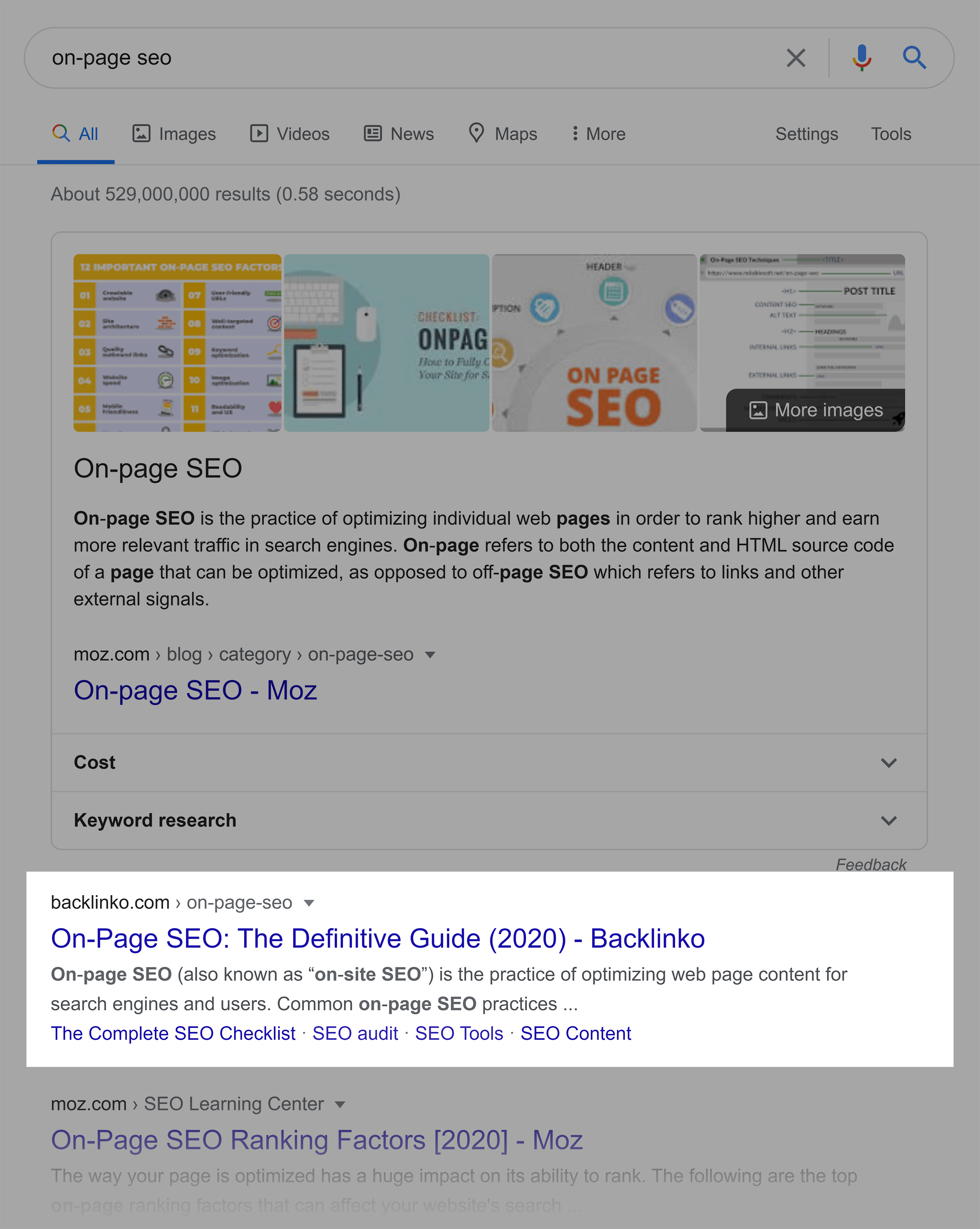Open the 'SEO Content' sitelink
Viewport: 980px width, 1229px height.
click(x=576, y=1033)
